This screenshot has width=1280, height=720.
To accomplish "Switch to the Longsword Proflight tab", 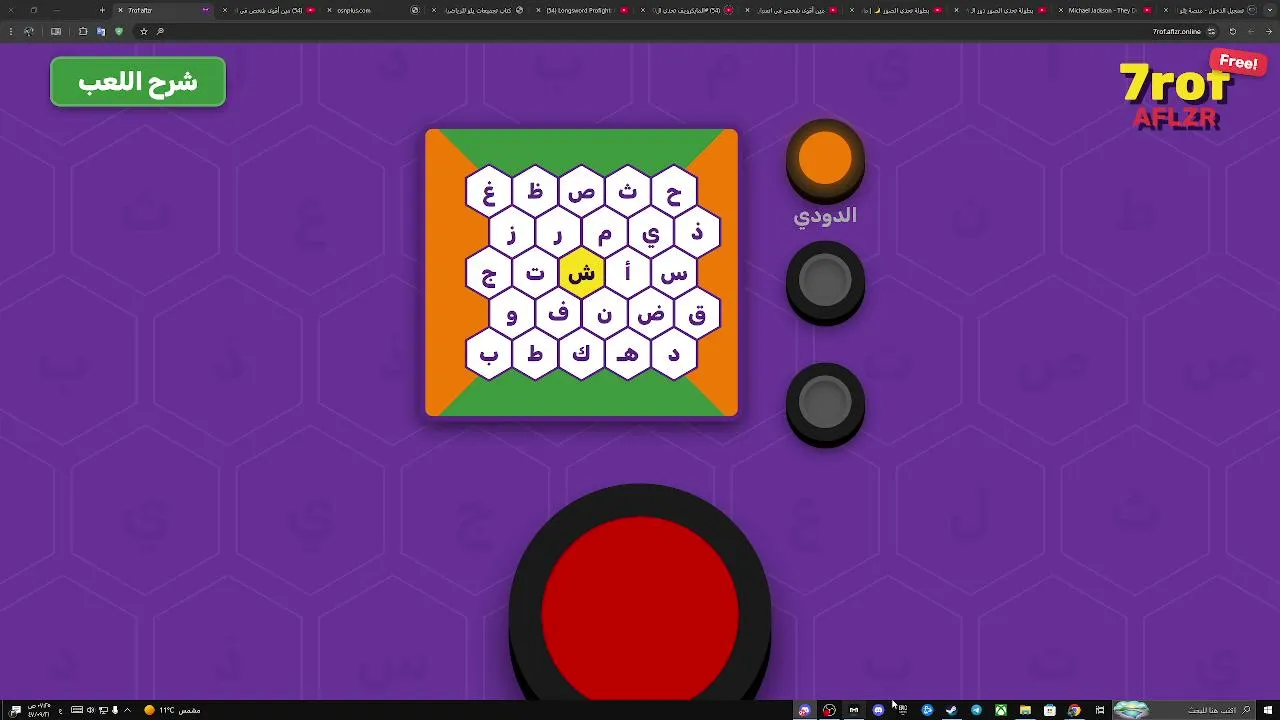I will point(582,10).
